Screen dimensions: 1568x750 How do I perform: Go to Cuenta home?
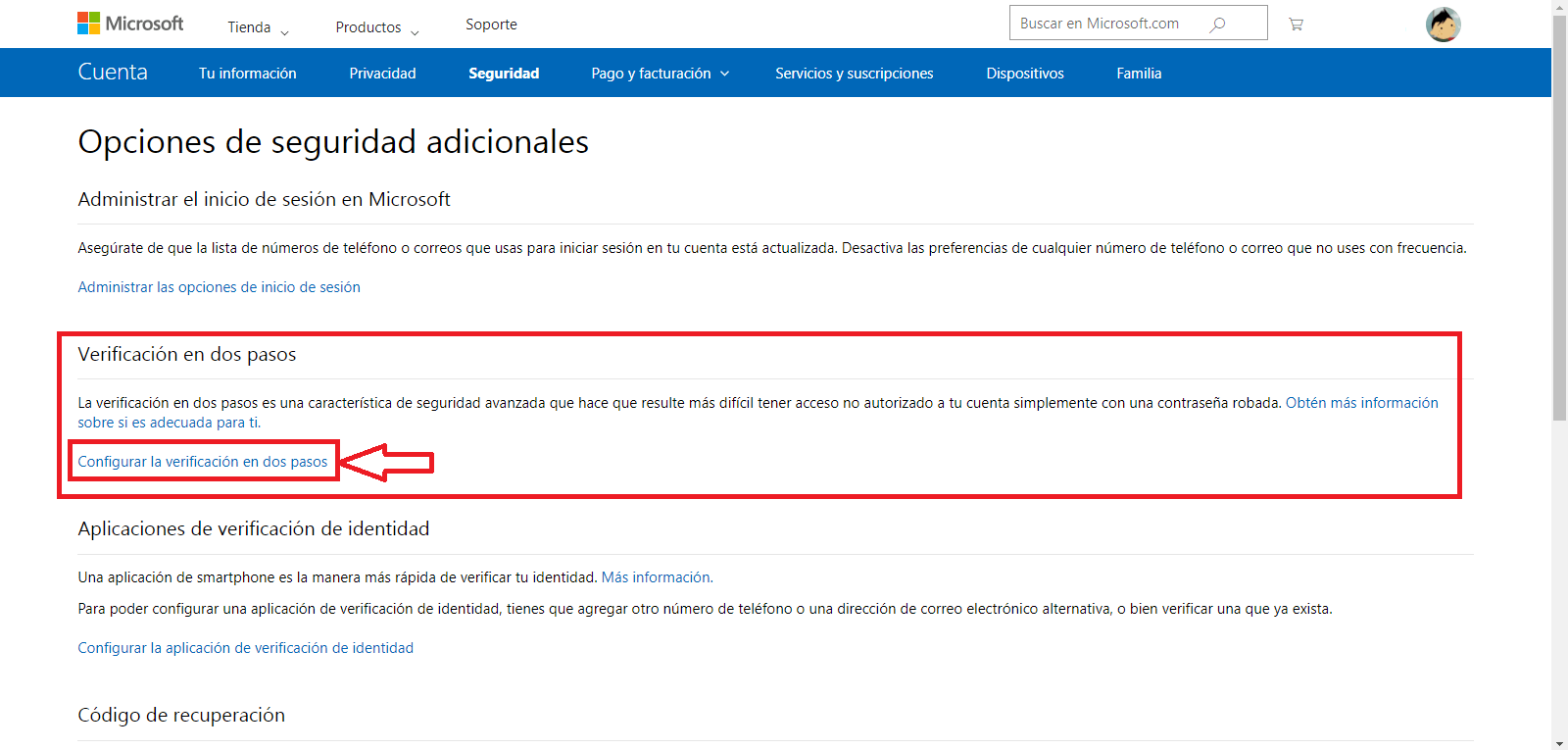click(113, 72)
